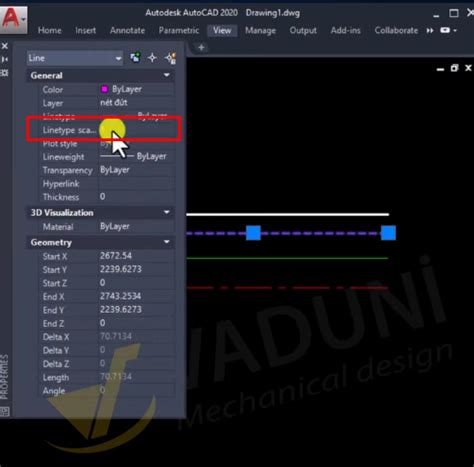474x467 pixels.
Task: Open the Collaborate ribbon tab
Action: coord(396,31)
